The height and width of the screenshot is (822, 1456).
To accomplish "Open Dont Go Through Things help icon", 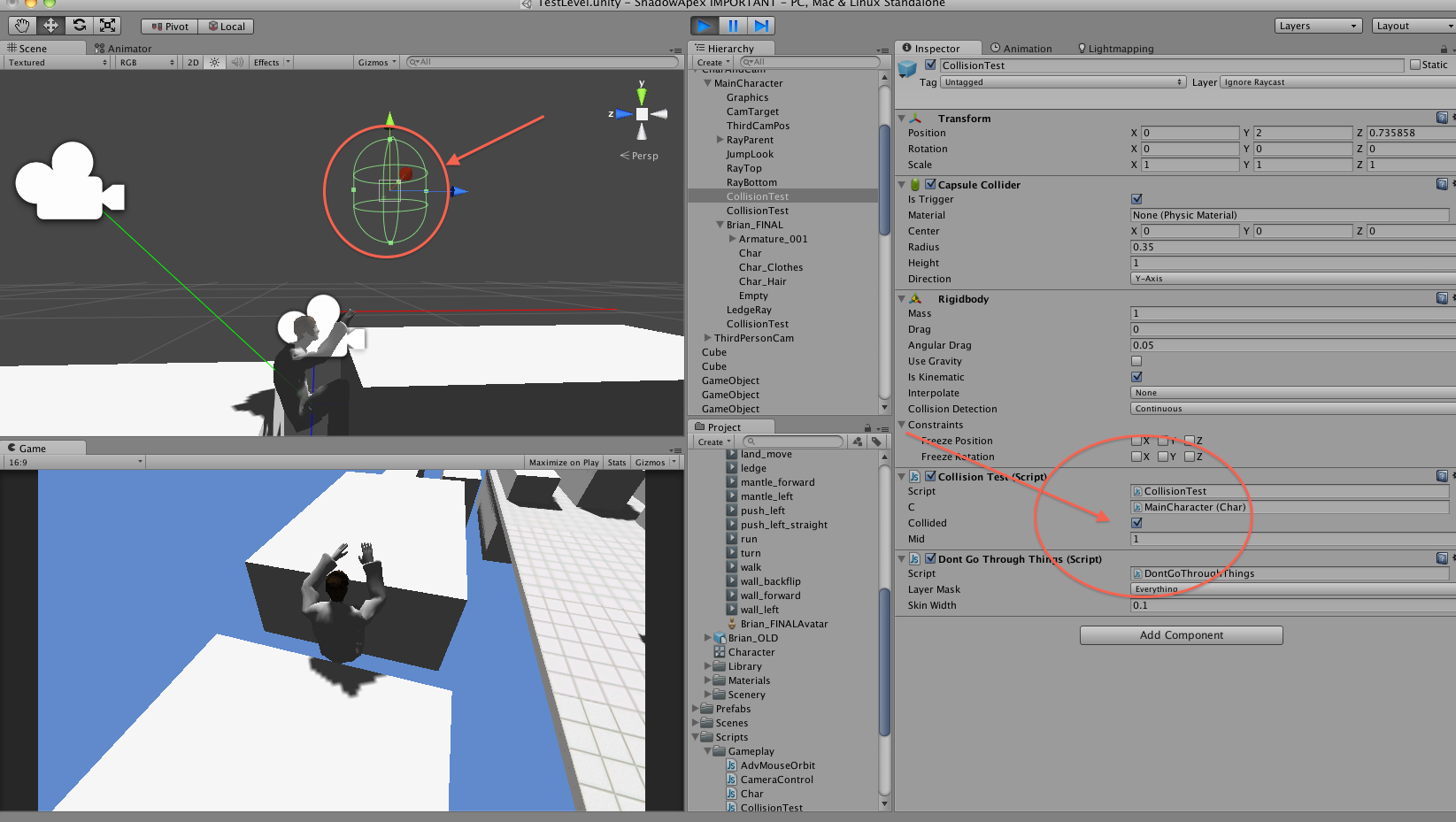I will [x=1442, y=558].
